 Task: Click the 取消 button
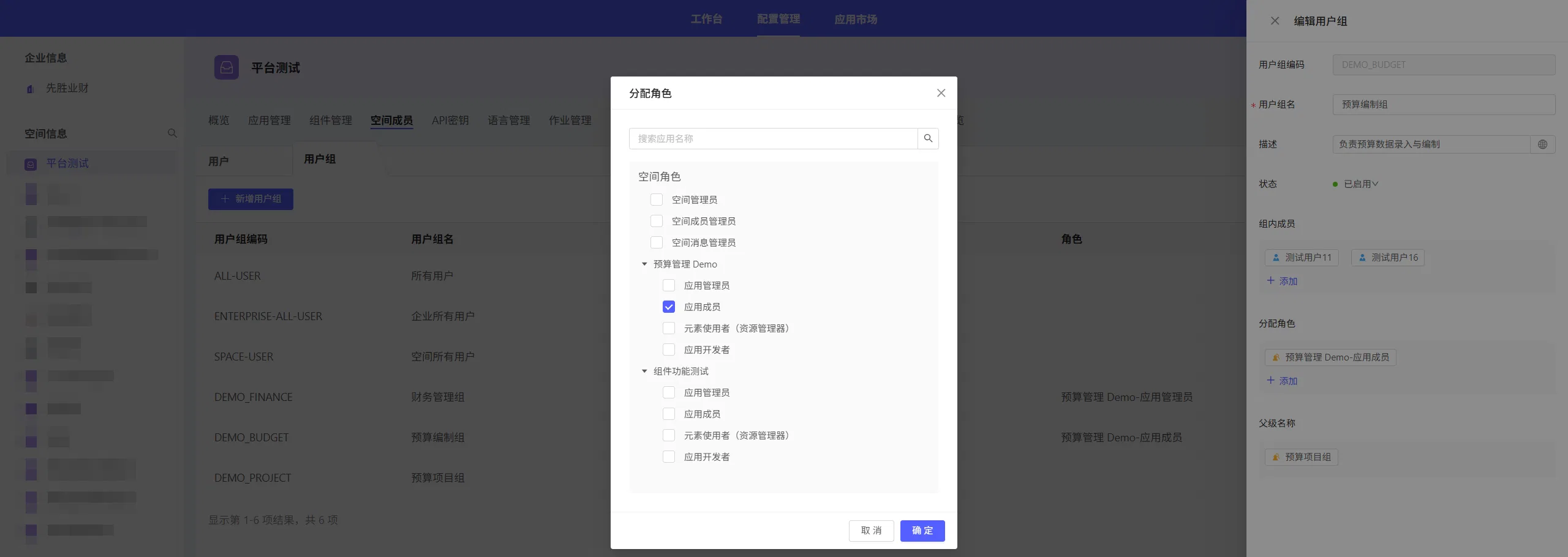(872, 531)
